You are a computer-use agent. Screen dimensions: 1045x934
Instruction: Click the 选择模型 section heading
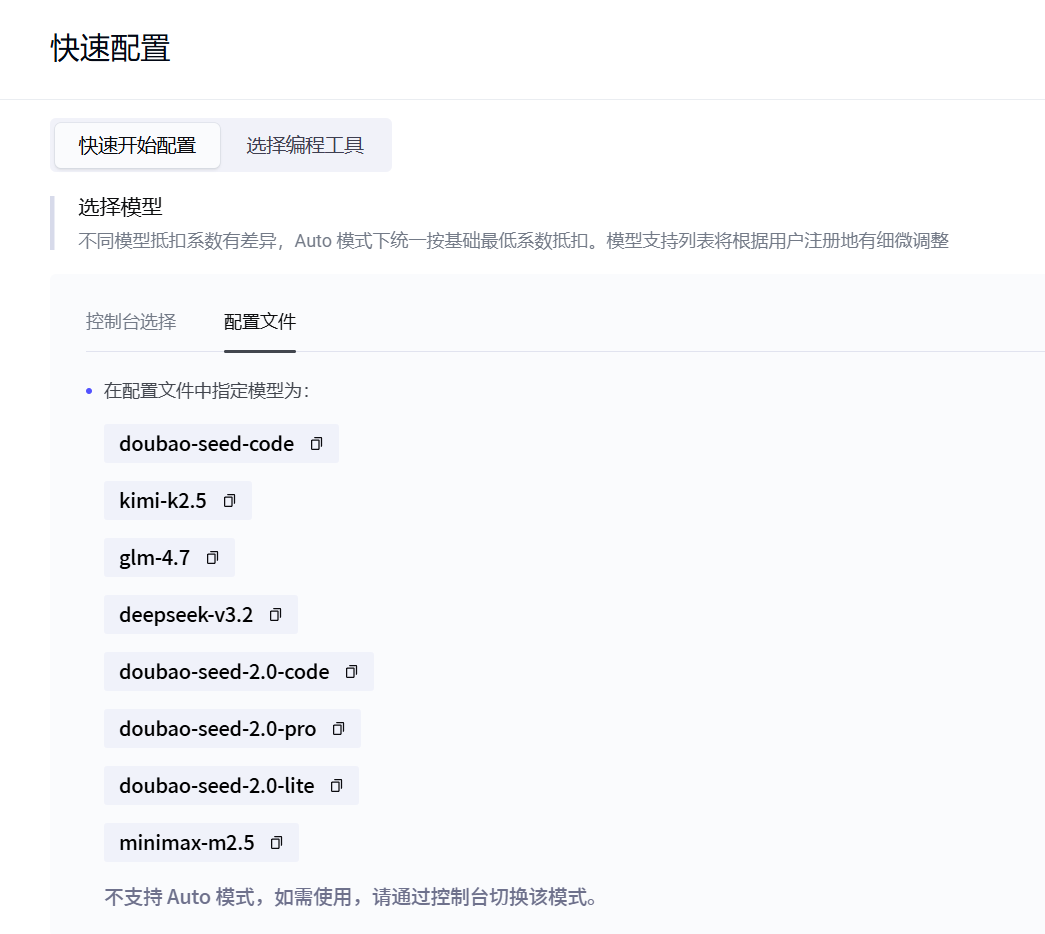tap(120, 208)
